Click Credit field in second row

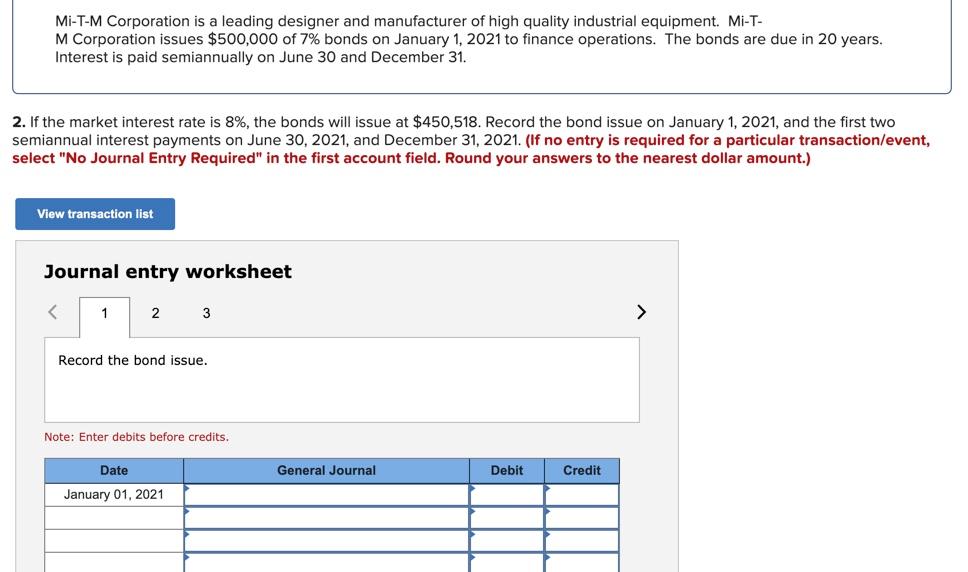(x=582, y=518)
